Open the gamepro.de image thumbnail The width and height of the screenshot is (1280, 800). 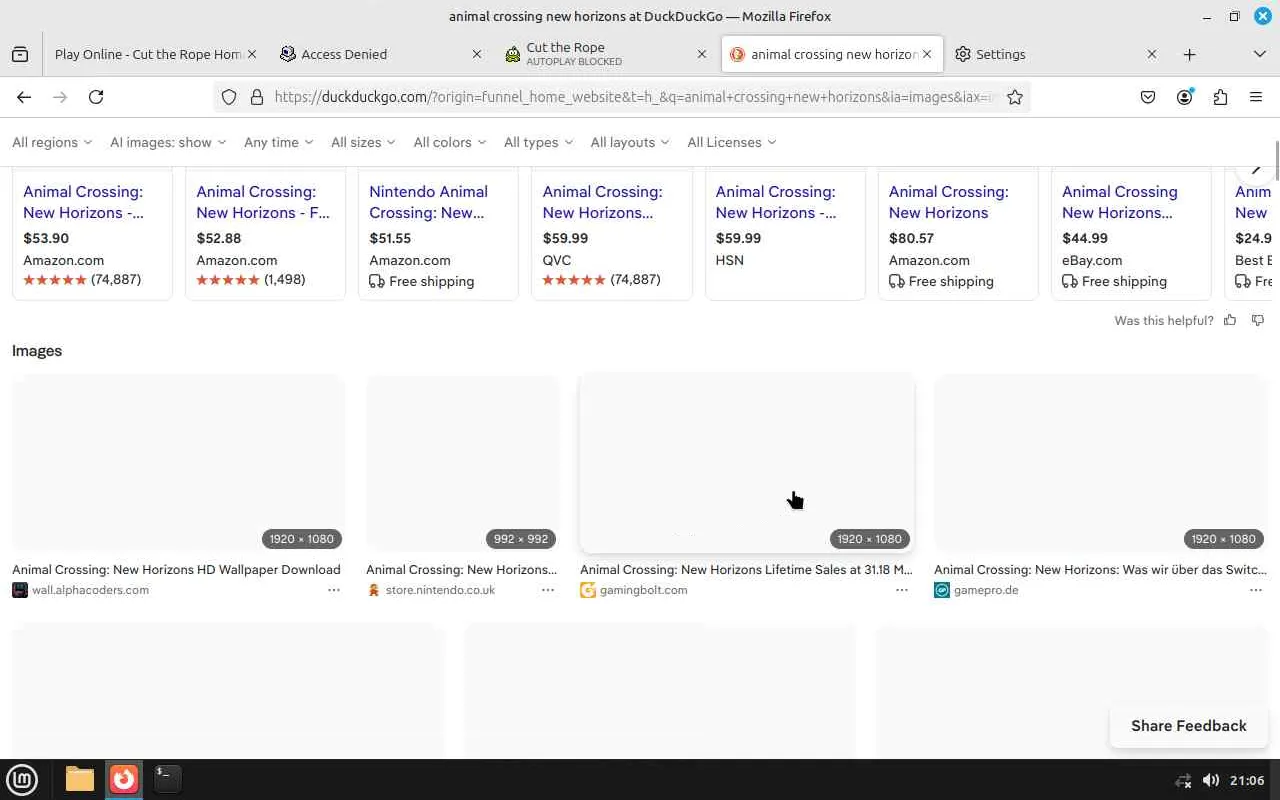1101,464
